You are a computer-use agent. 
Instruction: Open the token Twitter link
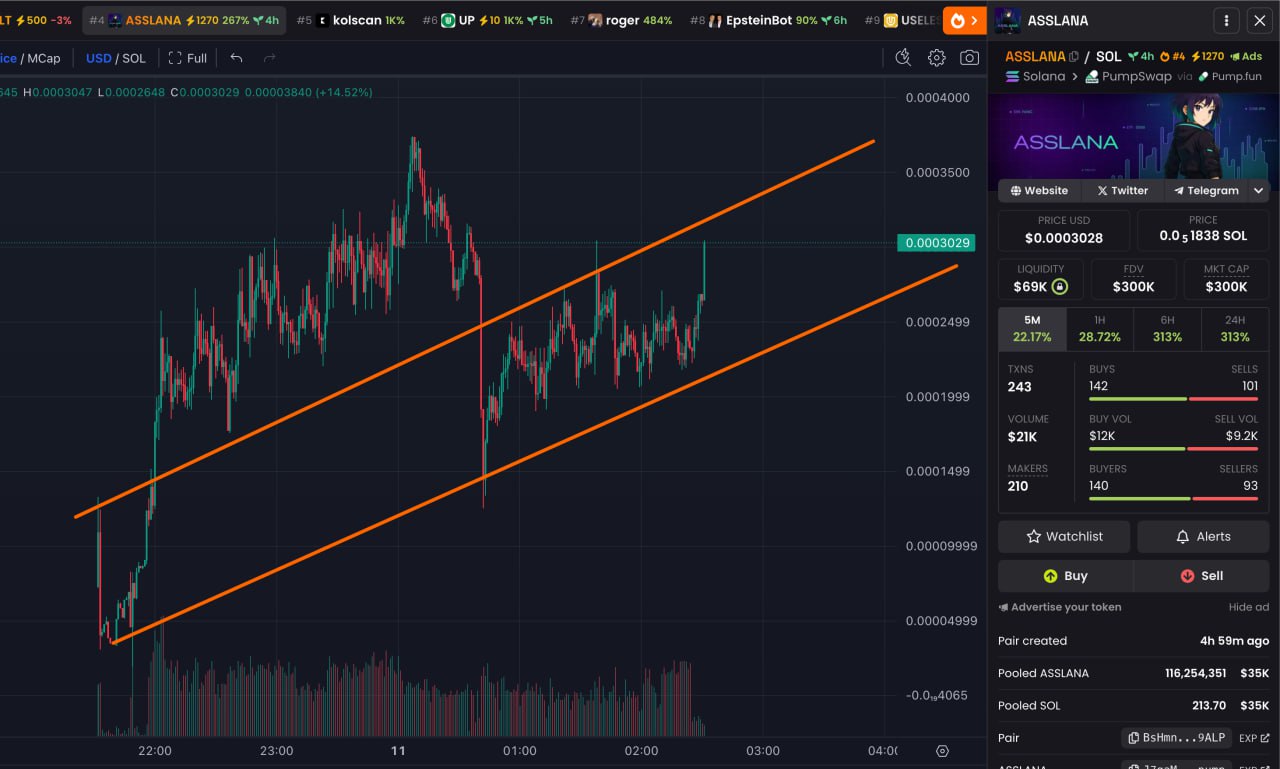pos(1122,190)
